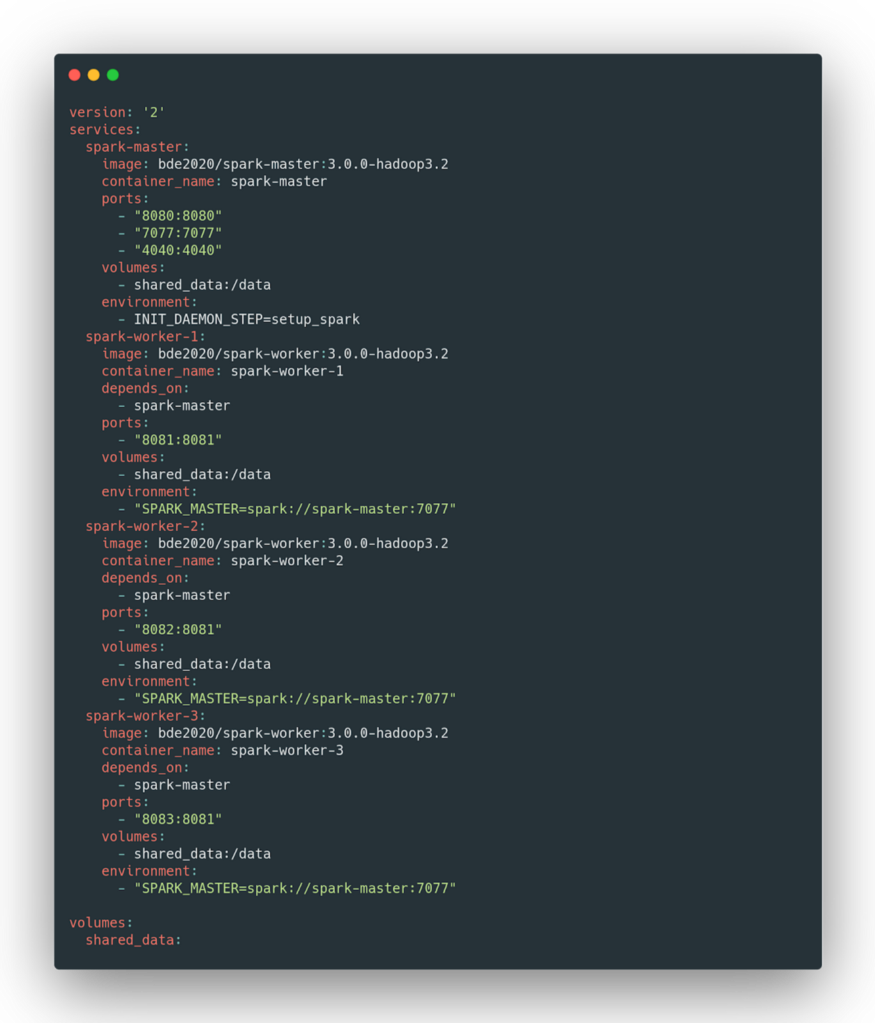The height and width of the screenshot is (1023, 875).
Task: Click the "8080:8080" port mapping
Action: pos(178,216)
